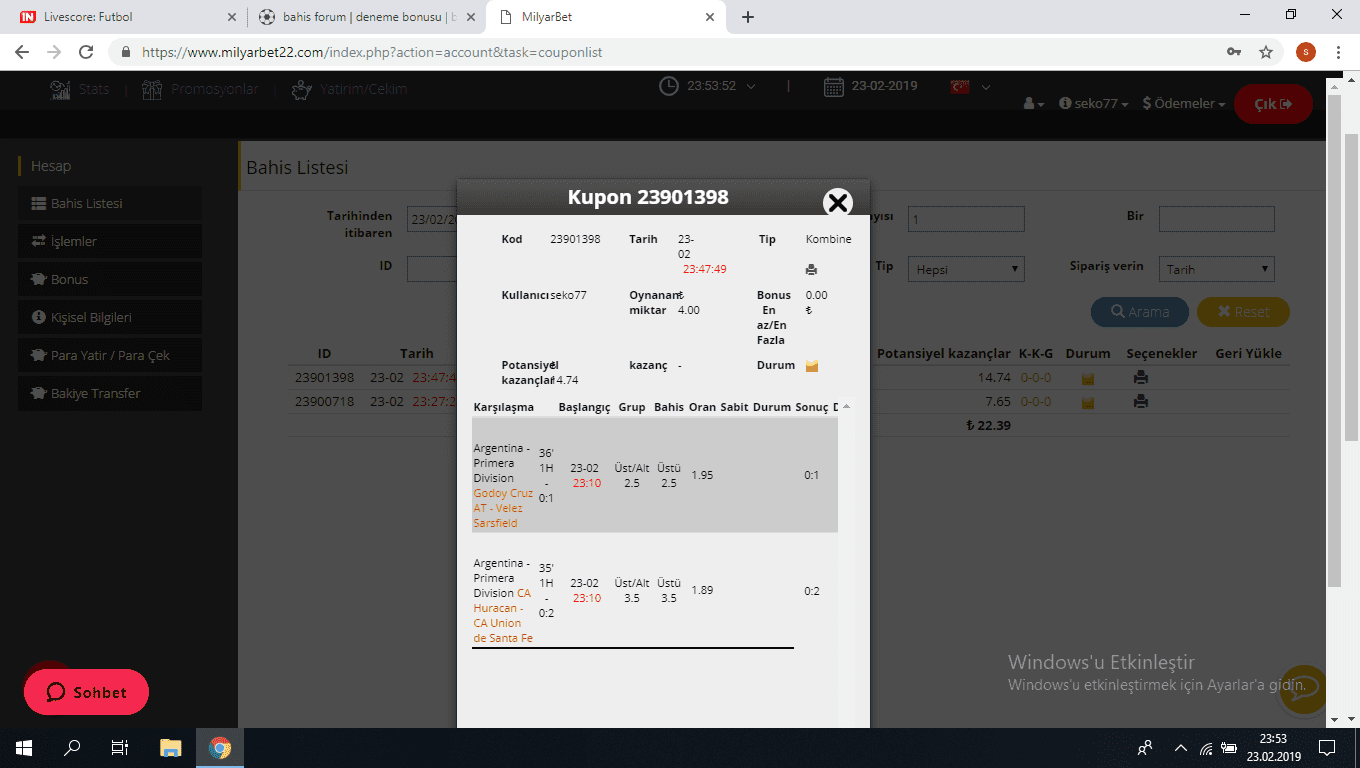1360x768 pixels.
Task: Open Kişisel Bilgileri in sidebar
Action: pyautogui.click(x=110, y=317)
